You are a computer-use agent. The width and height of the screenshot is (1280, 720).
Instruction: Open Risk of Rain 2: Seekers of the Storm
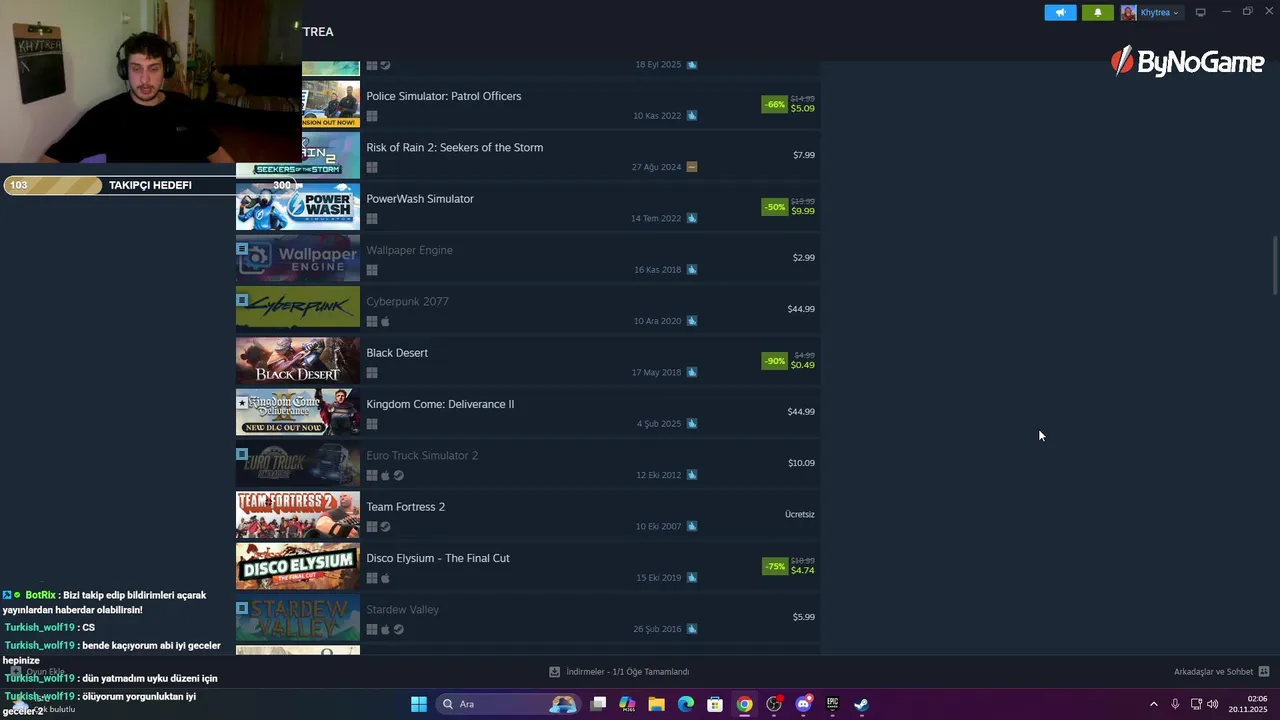[x=528, y=155]
